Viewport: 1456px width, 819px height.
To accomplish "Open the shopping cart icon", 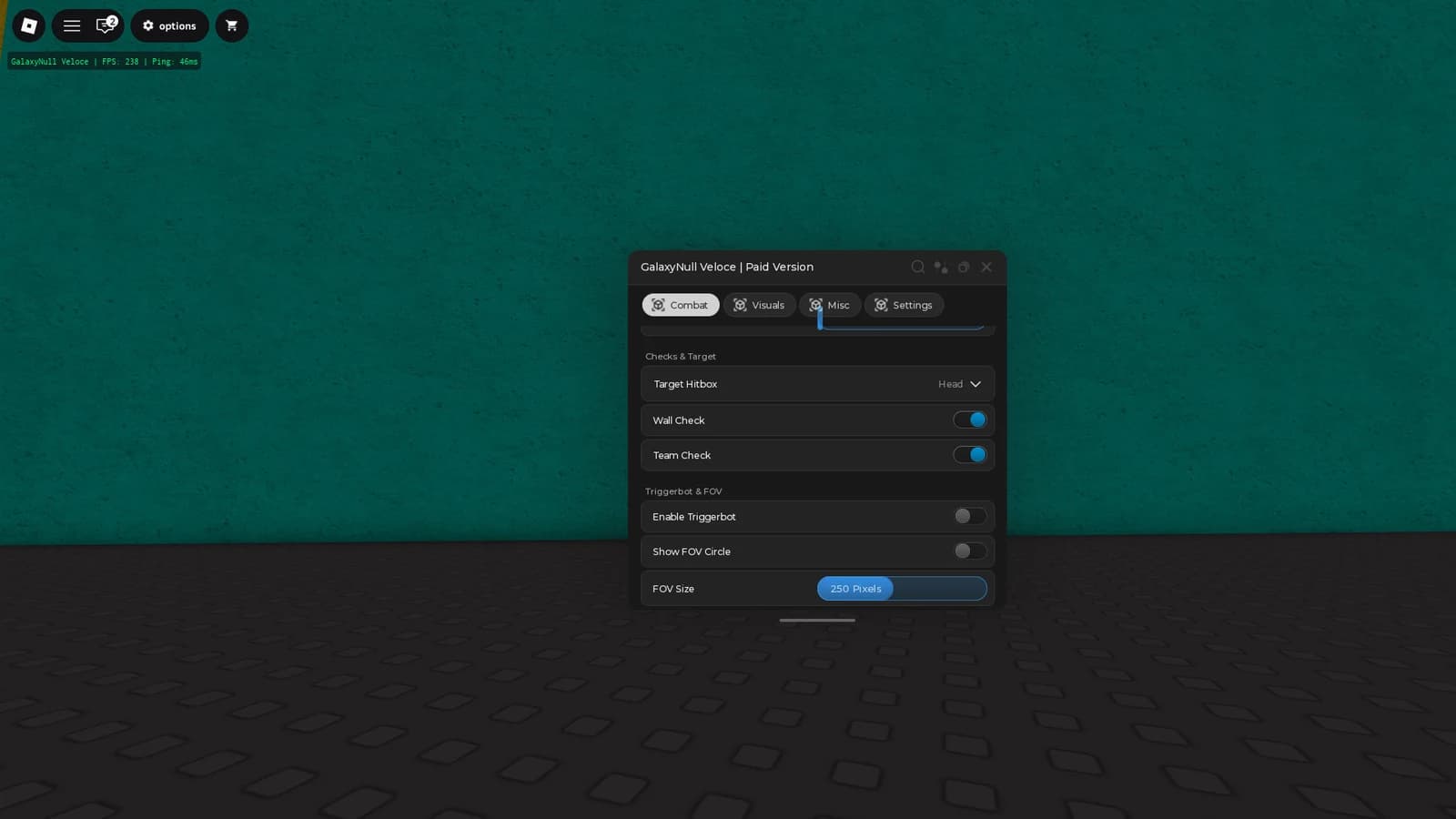I will (232, 25).
